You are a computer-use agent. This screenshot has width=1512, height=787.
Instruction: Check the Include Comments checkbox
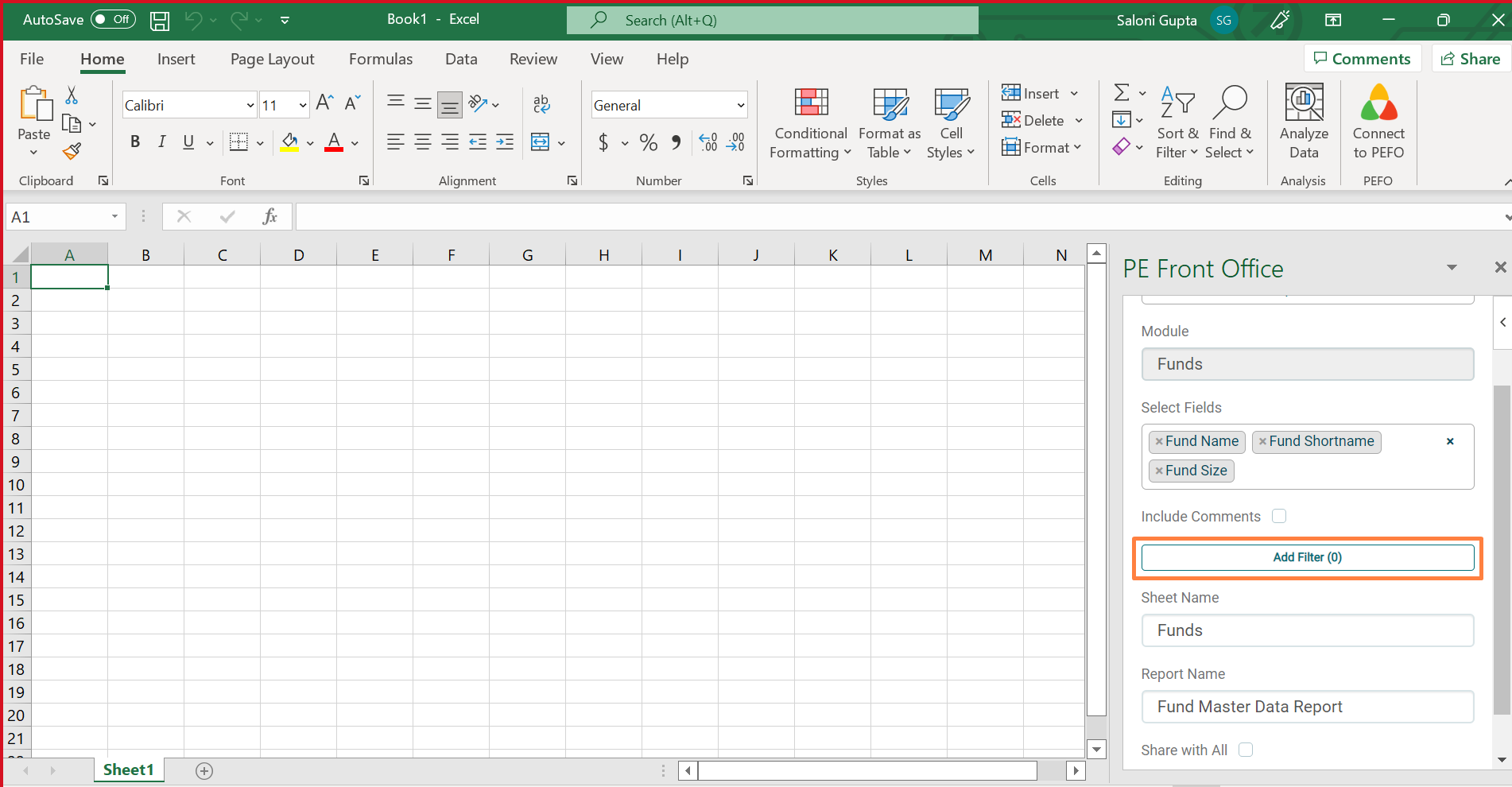click(x=1279, y=517)
